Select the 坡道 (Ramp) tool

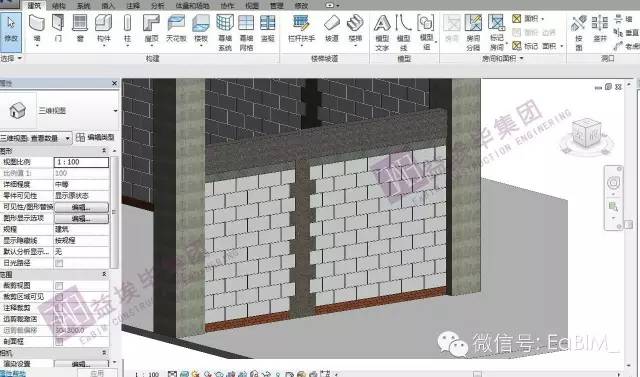(x=332, y=29)
